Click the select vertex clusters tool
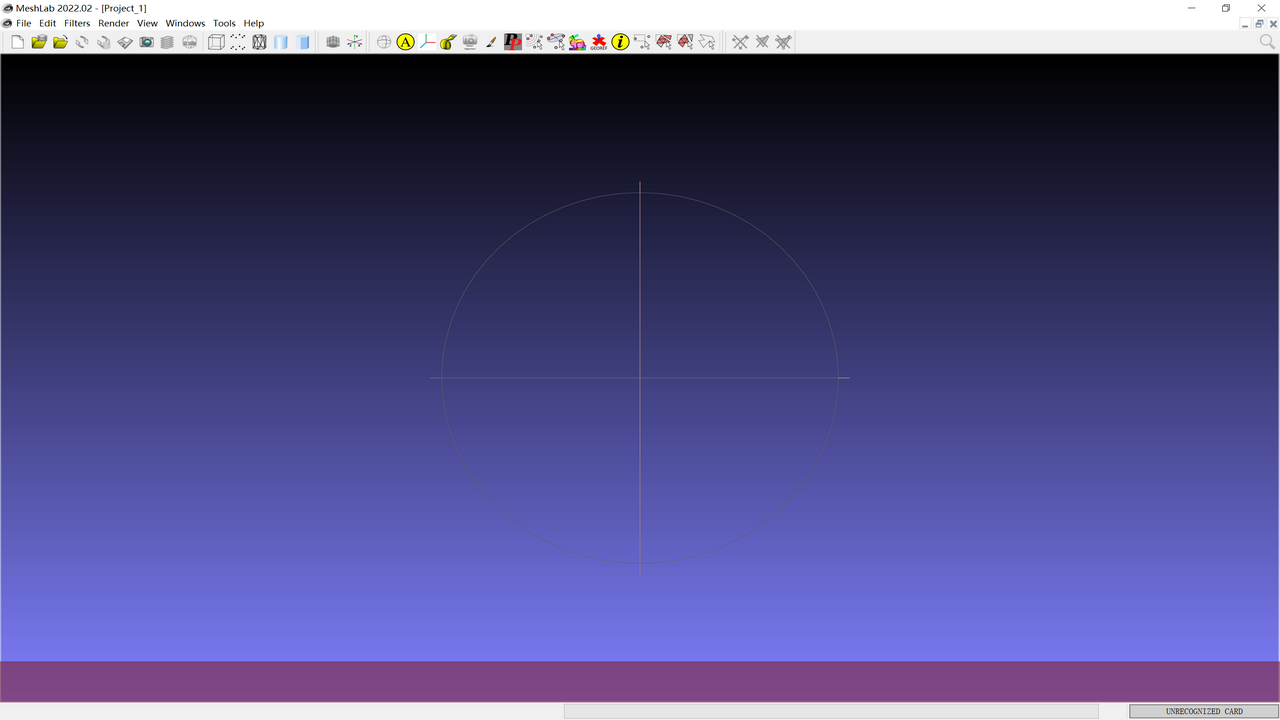Screen dimensions: 1280x720 point(556,42)
